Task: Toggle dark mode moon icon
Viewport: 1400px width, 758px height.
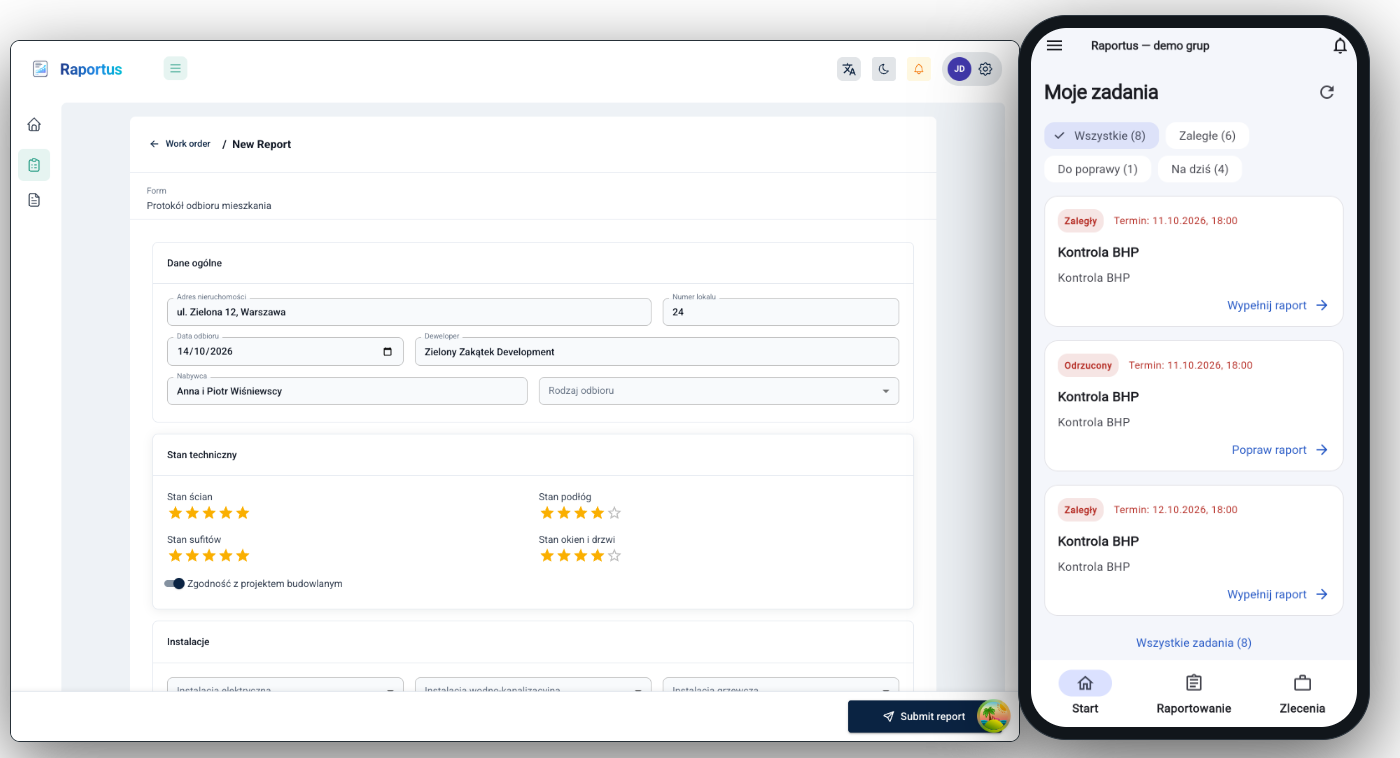Action: point(884,69)
